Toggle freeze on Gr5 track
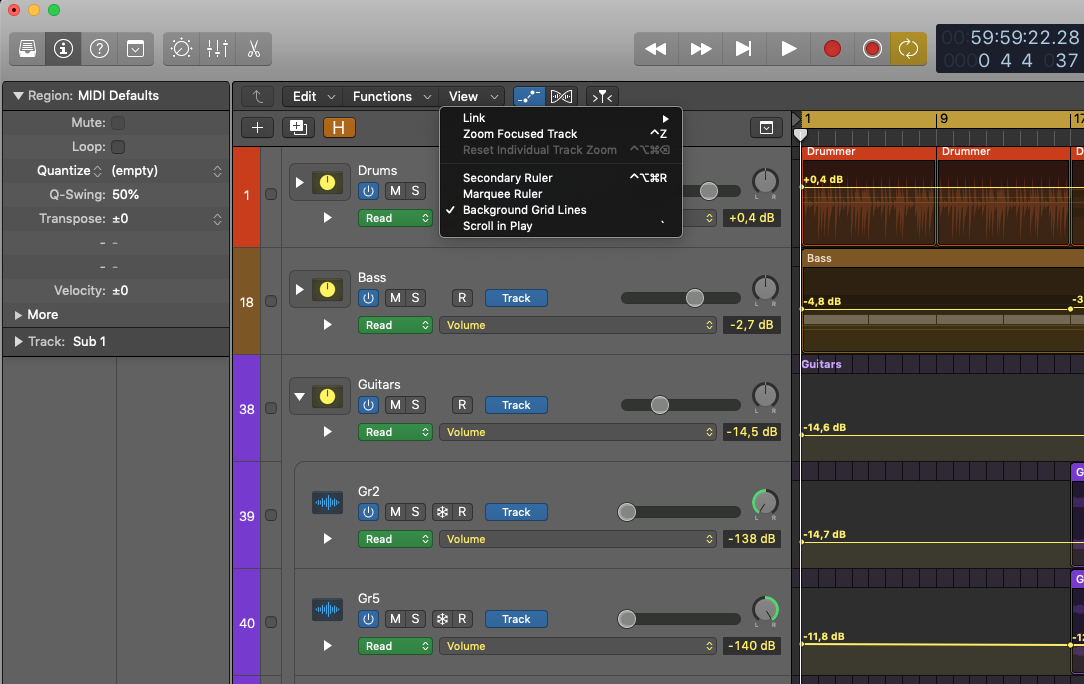 442,619
